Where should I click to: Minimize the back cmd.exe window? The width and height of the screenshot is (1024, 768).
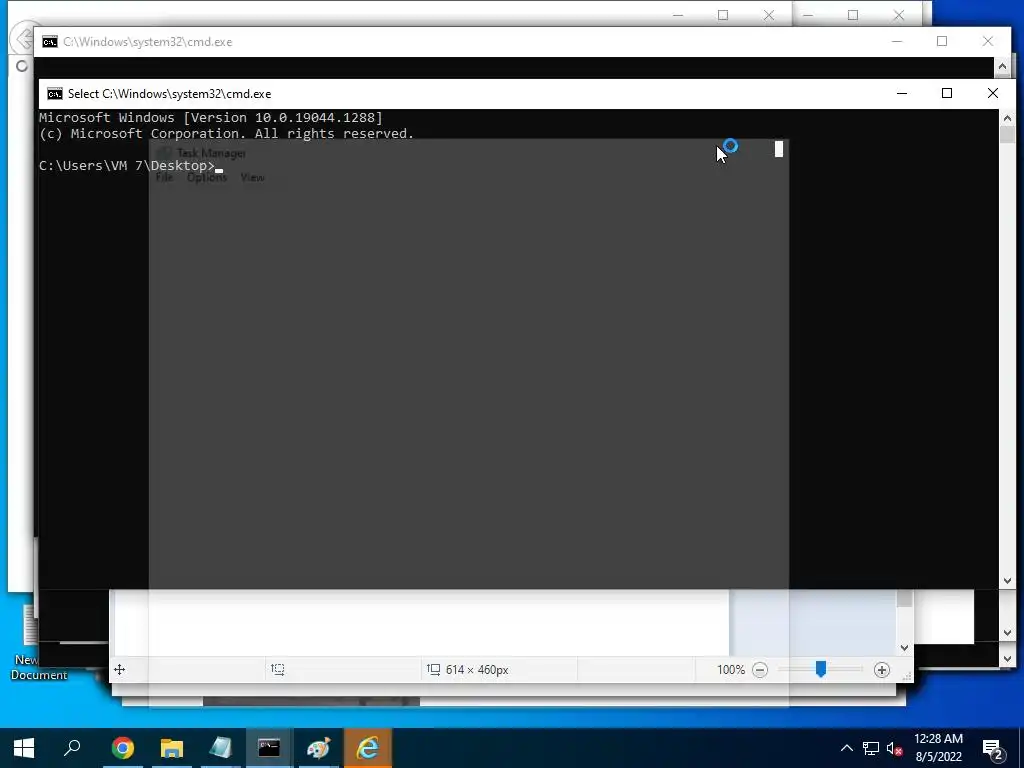[x=897, y=41]
